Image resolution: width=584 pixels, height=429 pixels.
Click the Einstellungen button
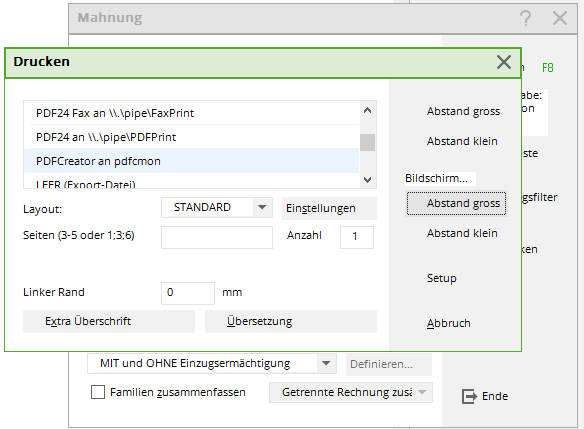329,208
